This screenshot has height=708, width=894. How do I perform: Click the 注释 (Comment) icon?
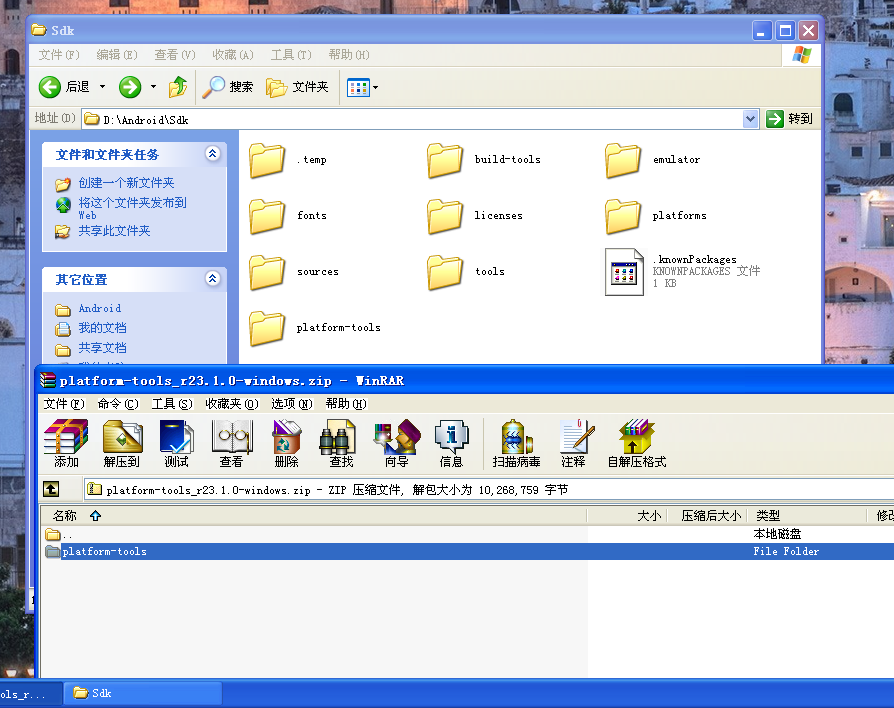coord(574,443)
